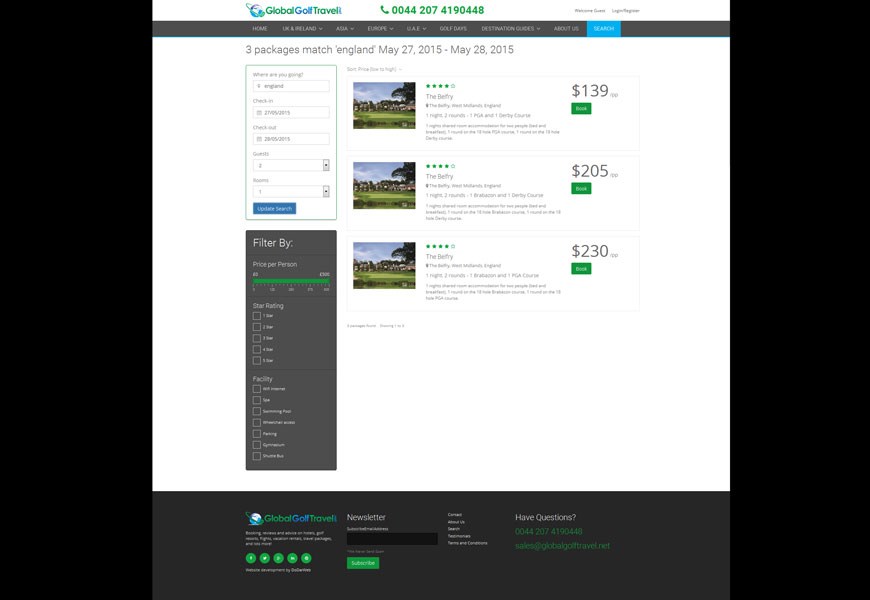Click the newsletter email address field
This screenshot has width=870, height=600.
[x=392, y=539]
